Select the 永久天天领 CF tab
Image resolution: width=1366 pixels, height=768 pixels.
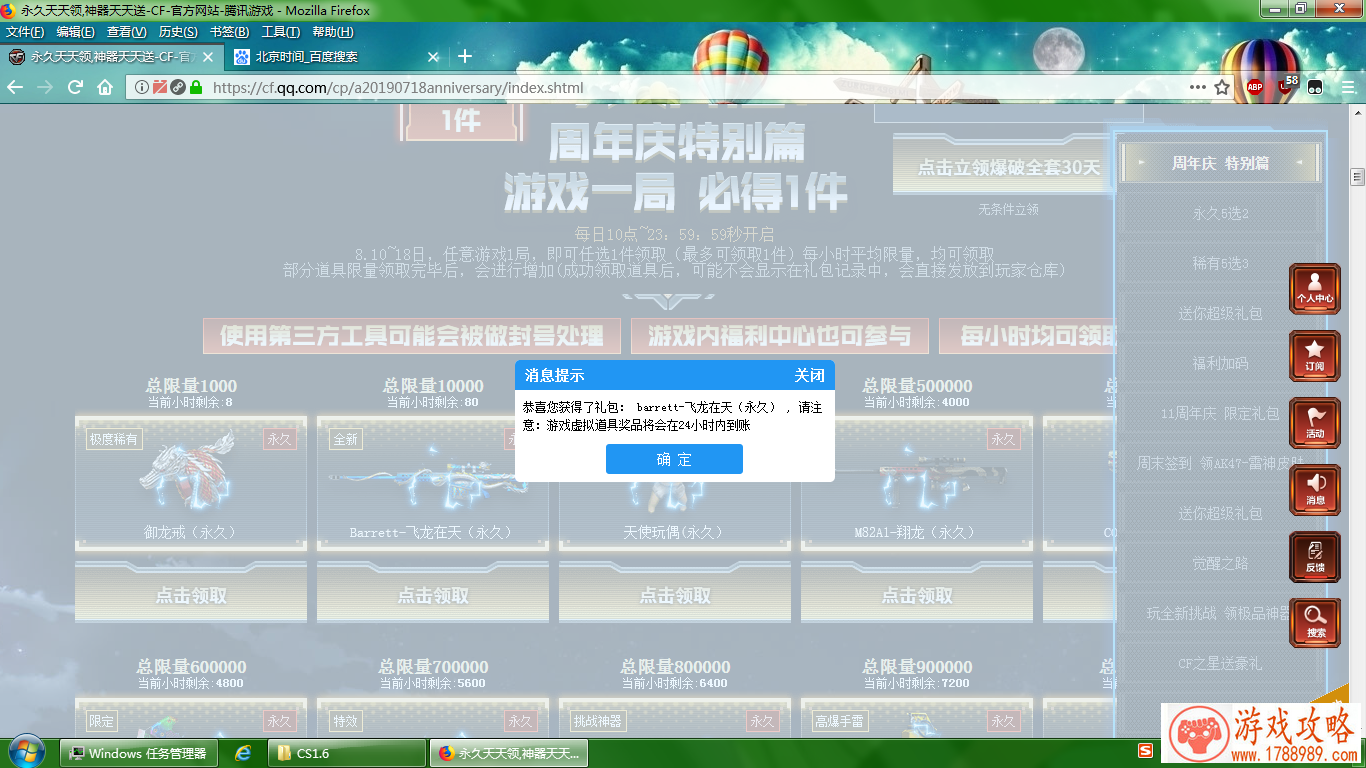pos(112,57)
